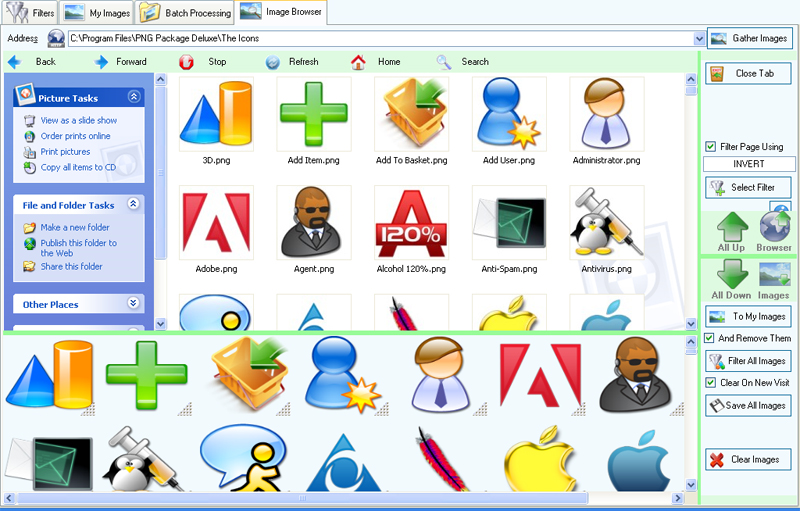
Task: Expand the Other Places panel
Action: click(133, 303)
